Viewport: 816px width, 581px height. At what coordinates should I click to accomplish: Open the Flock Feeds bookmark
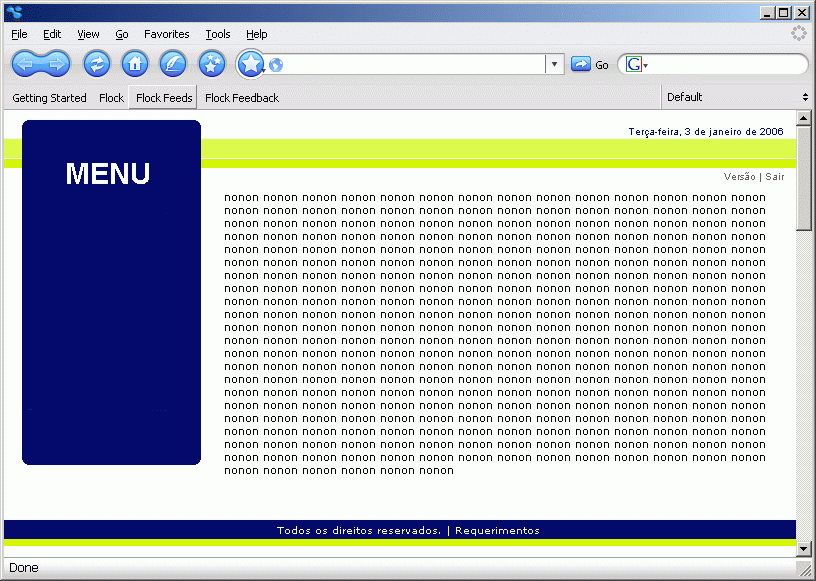click(x=164, y=98)
